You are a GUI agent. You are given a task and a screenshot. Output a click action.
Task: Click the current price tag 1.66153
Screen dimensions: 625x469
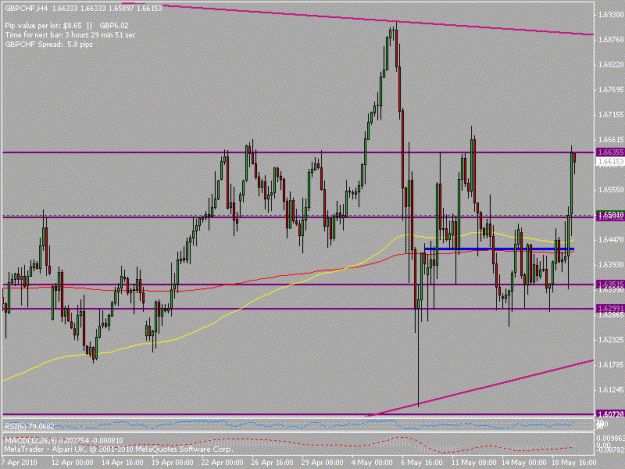(610, 161)
